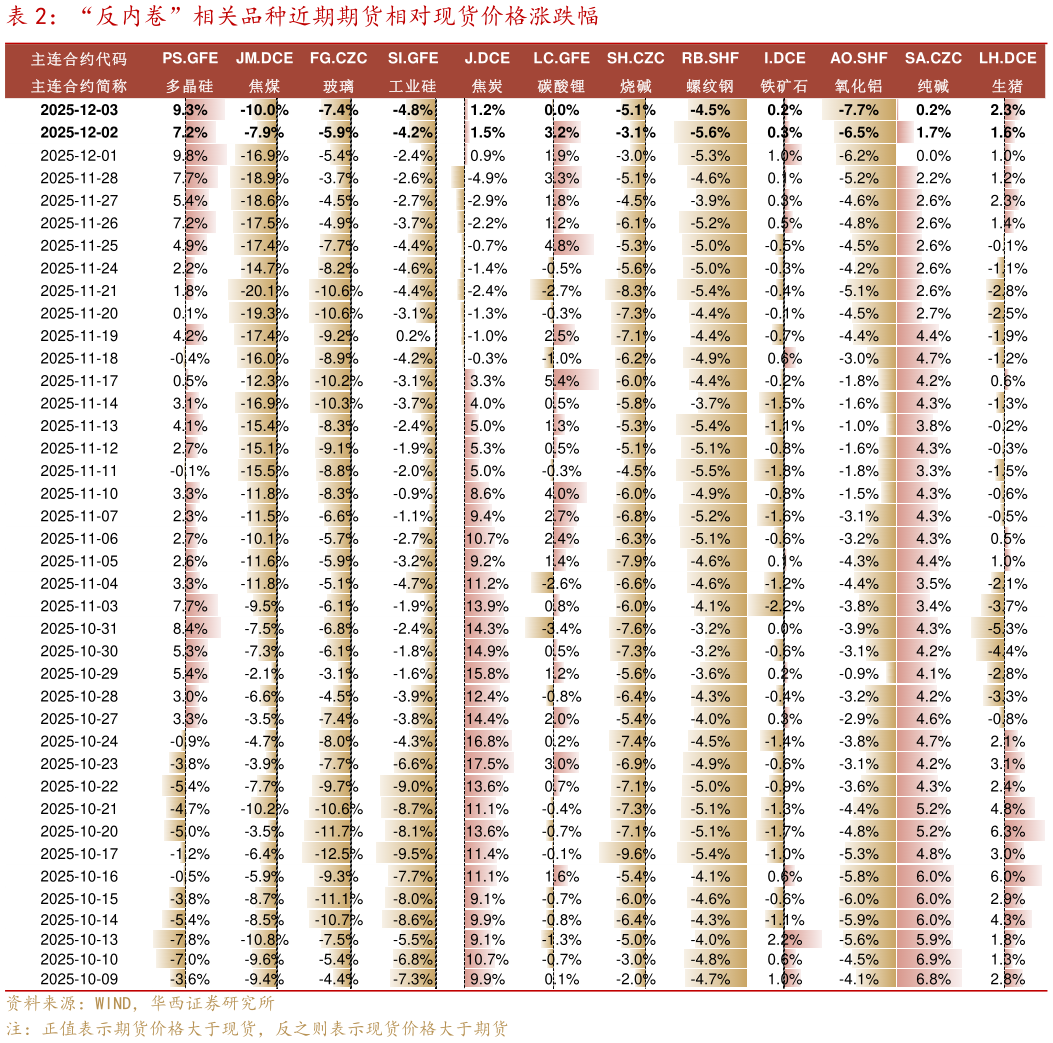Click the J.DCE value for 2025-10-23
The height and width of the screenshot is (1043, 1053).
click(x=487, y=762)
